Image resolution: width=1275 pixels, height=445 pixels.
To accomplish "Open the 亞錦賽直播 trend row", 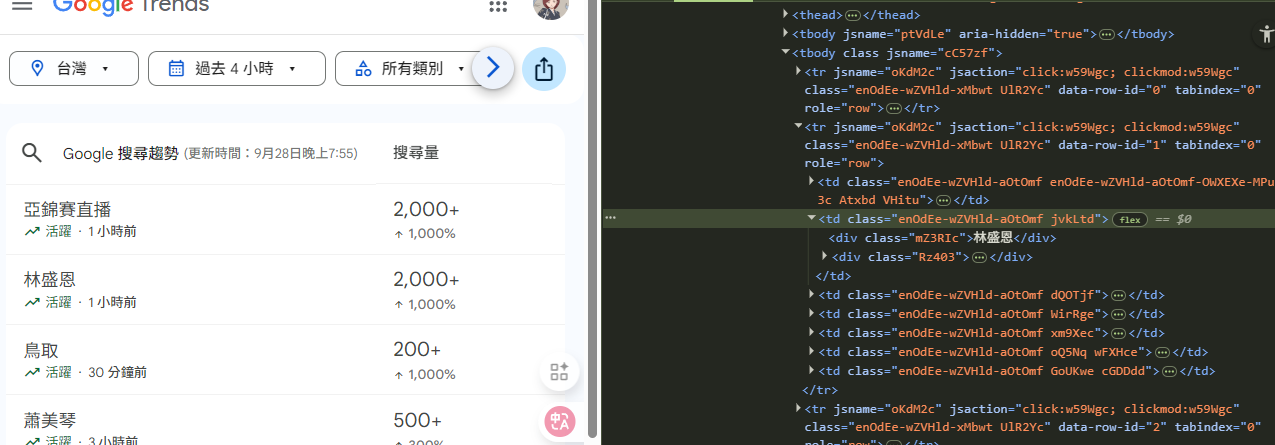I will pos(285,219).
